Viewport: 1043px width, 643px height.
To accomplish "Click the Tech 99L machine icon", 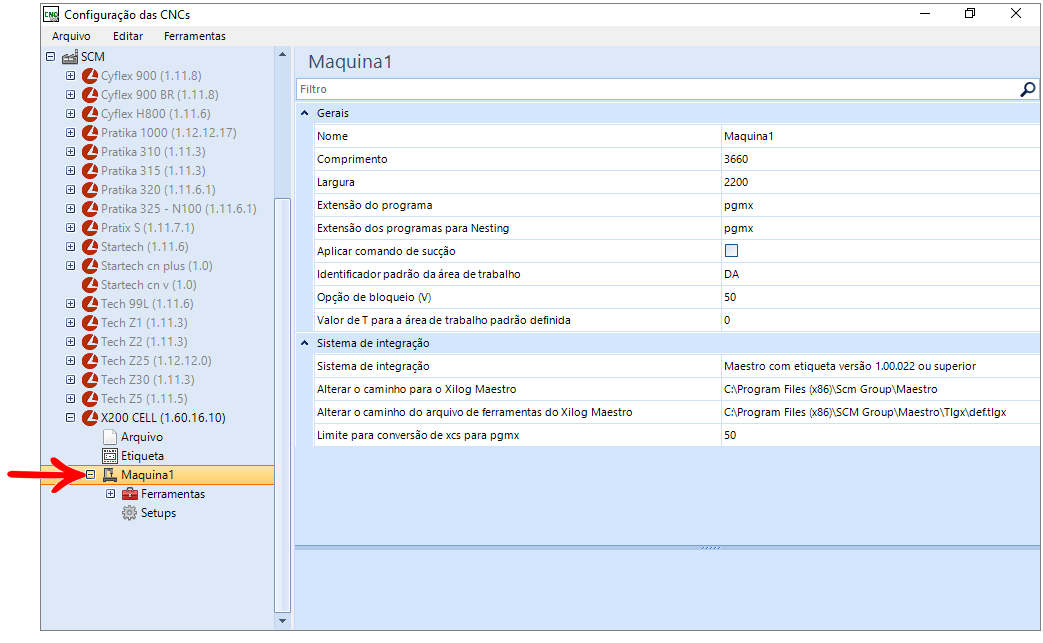I will click(90, 304).
